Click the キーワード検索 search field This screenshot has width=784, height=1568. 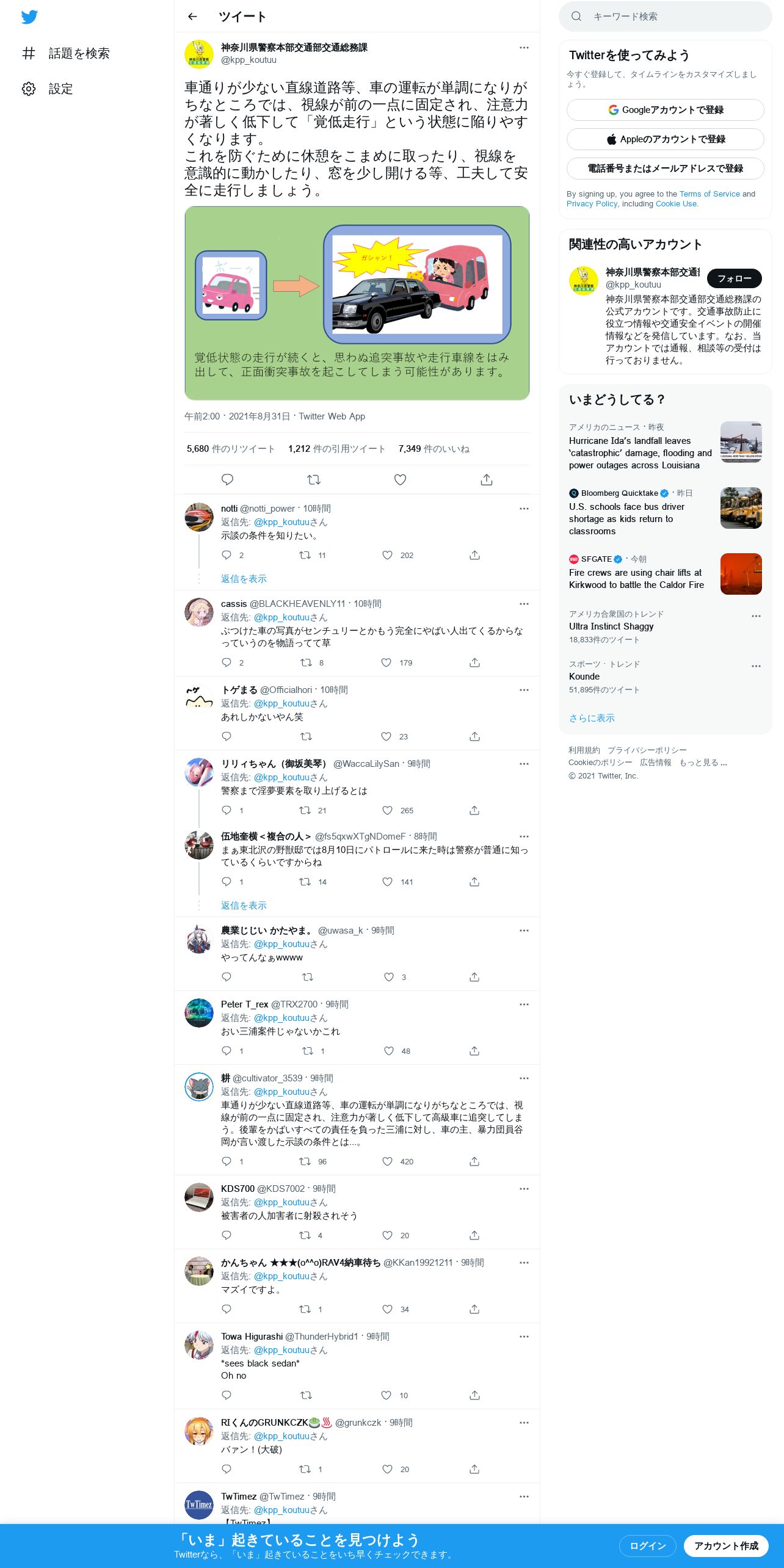(666, 16)
